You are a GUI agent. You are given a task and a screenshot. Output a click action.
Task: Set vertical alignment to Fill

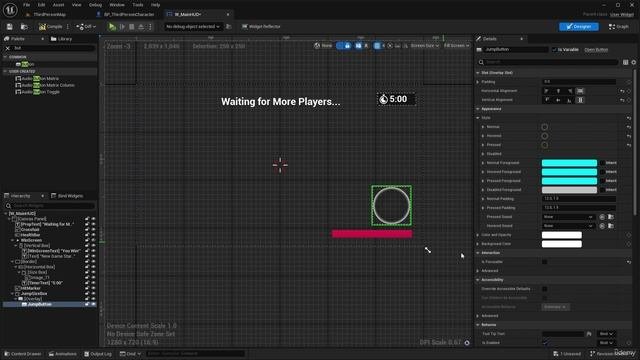[580, 100]
